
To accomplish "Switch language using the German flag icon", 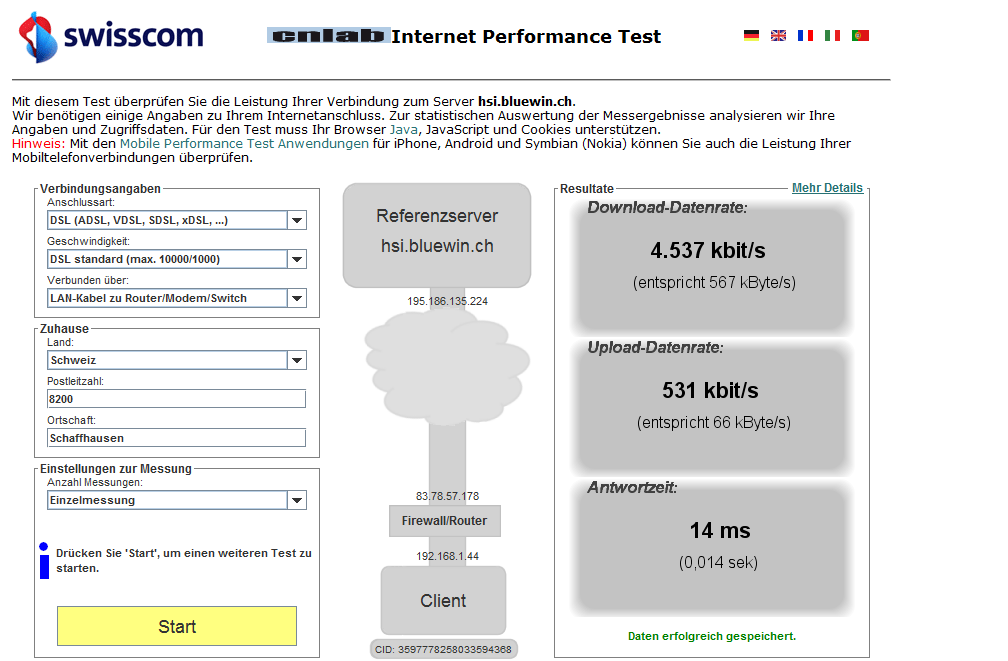I will [x=751, y=35].
